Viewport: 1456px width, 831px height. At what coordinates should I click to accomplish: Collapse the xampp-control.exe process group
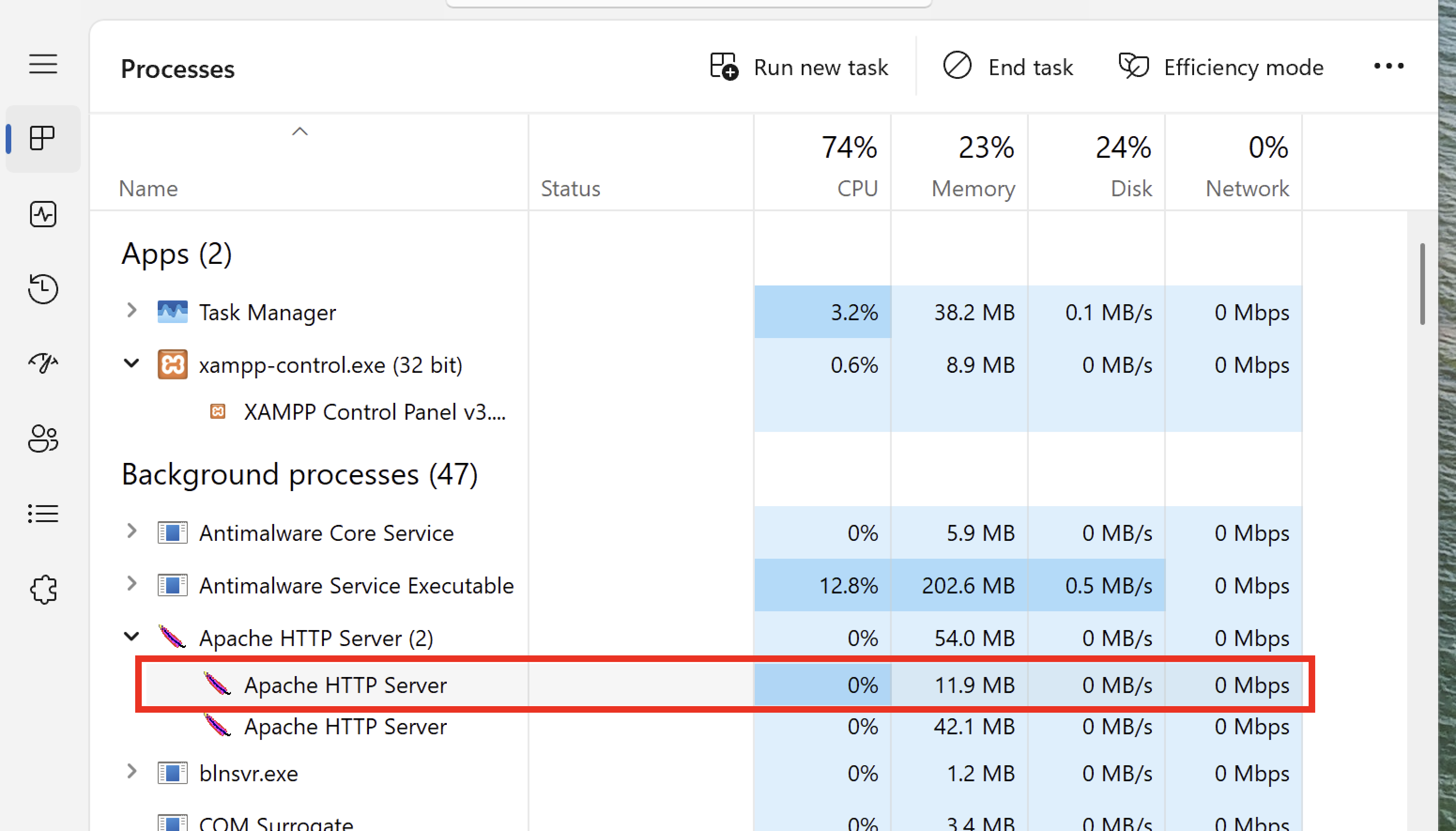pos(132,363)
